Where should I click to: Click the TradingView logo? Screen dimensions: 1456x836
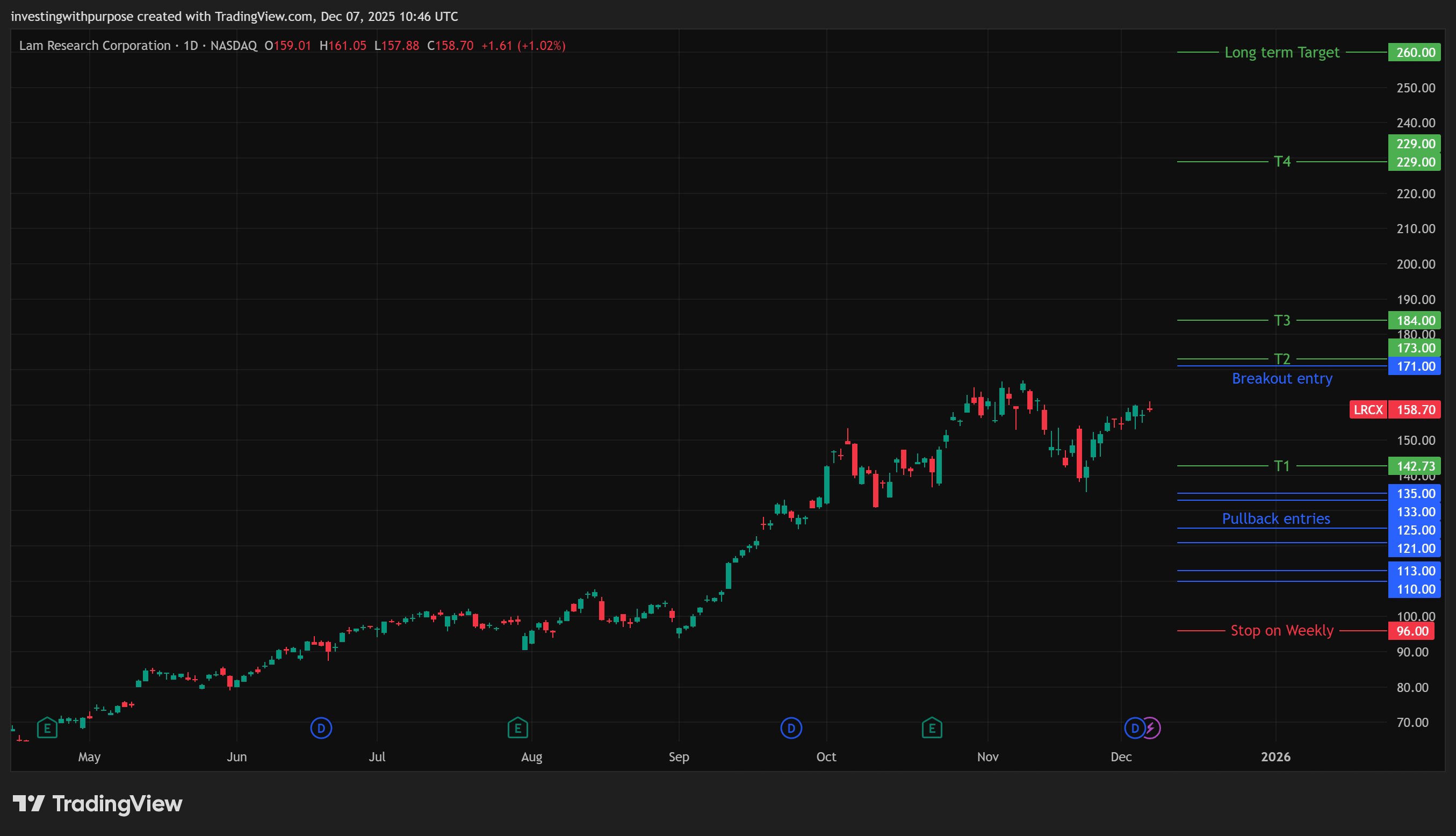[x=98, y=804]
